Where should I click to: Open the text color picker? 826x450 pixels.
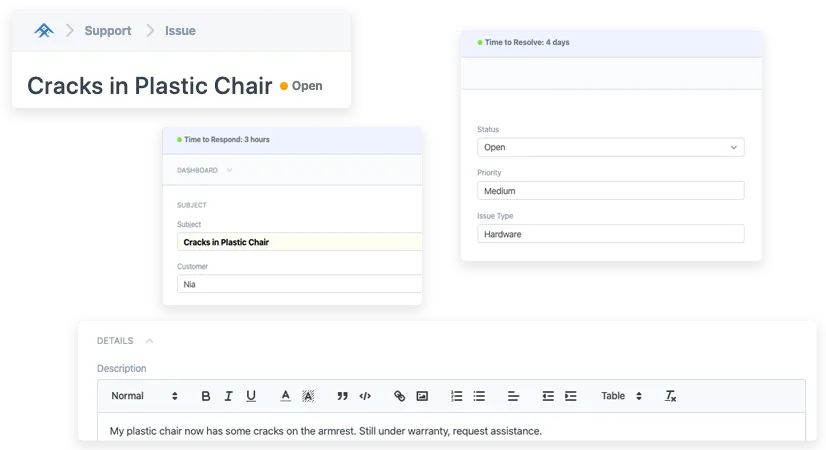(x=285, y=396)
